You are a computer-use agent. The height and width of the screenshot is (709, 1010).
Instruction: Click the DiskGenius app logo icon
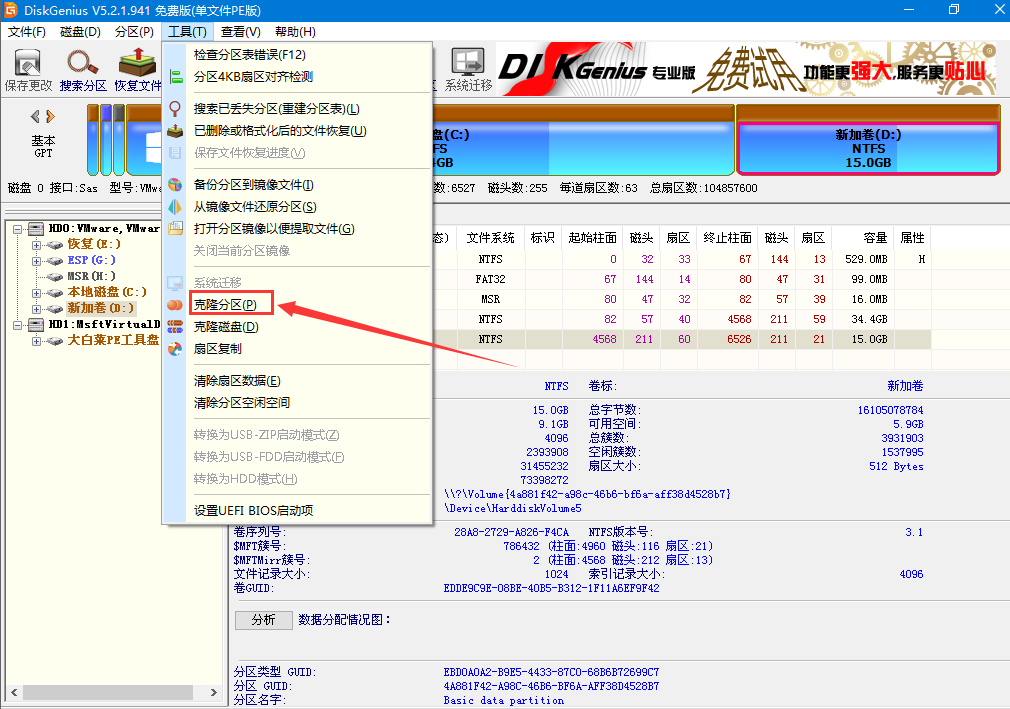pos(10,10)
